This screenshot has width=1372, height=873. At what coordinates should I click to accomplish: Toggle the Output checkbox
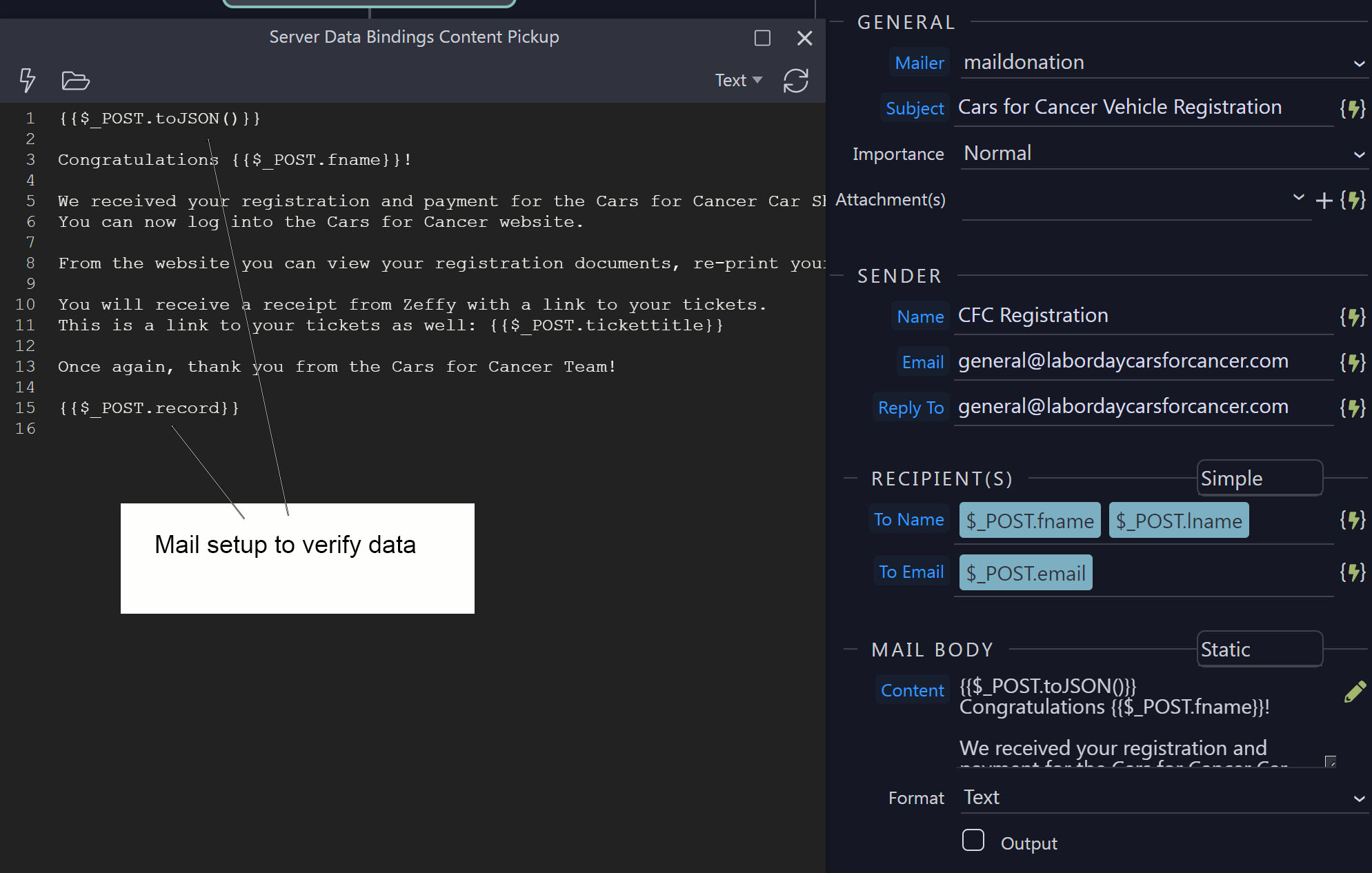[973, 840]
